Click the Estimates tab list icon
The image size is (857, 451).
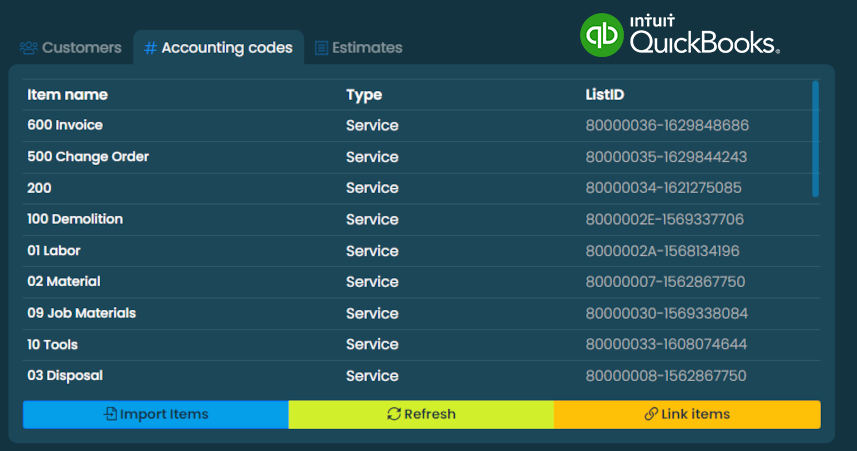(321, 48)
